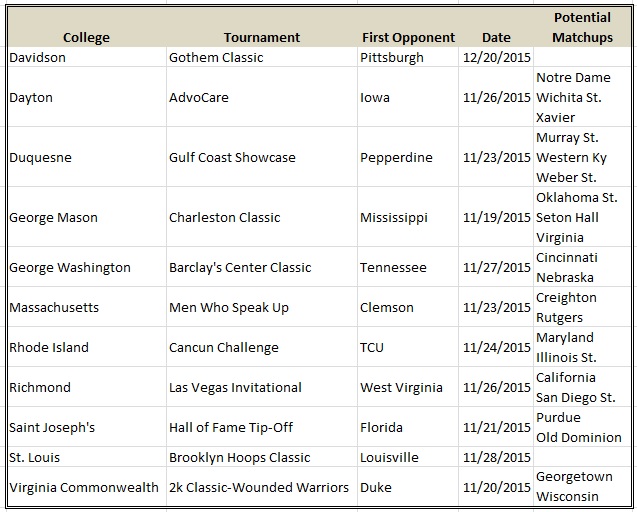Click the Virginia Commonwealth cell
The height and width of the screenshot is (512, 637).
click(84, 487)
